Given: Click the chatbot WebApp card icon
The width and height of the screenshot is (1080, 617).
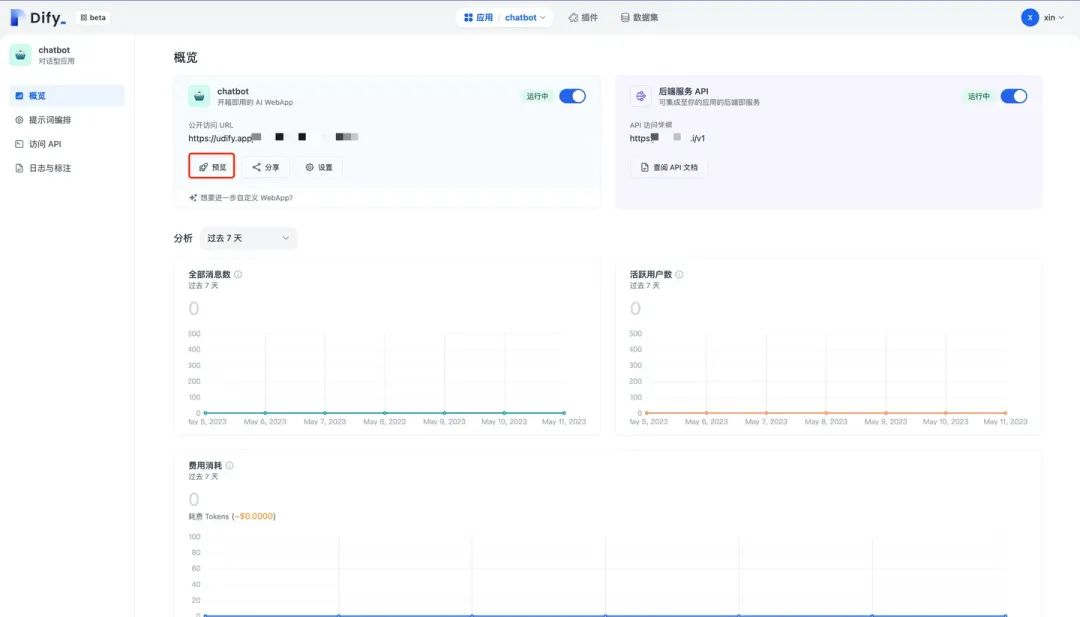Looking at the screenshot, I should tap(199, 96).
